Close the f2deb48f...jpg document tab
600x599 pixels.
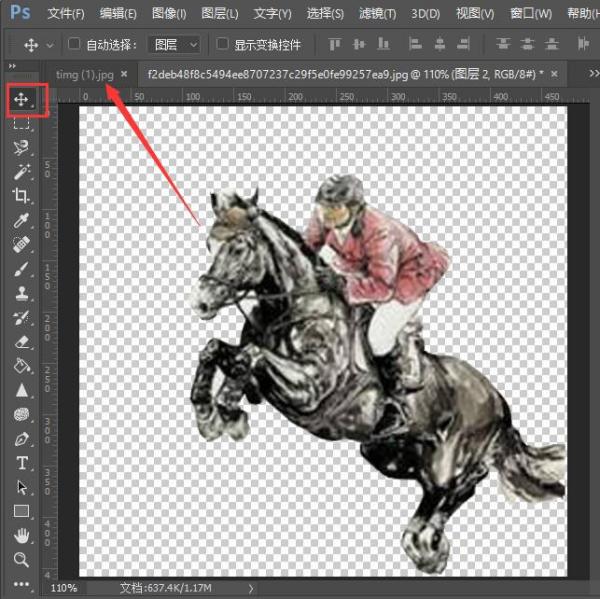[x=554, y=73]
